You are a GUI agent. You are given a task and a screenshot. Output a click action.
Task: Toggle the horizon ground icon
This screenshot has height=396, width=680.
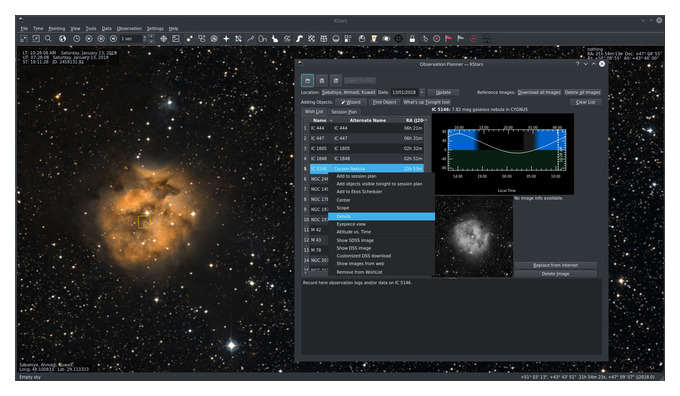[336, 39]
